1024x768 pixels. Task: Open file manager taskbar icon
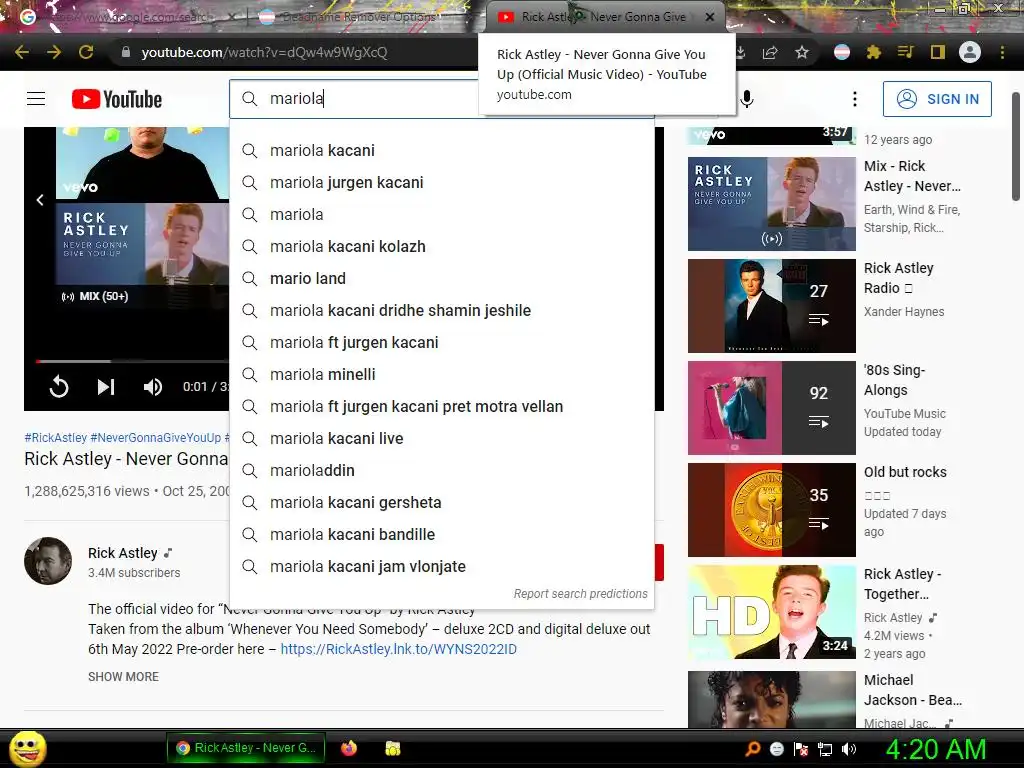click(392, 748)
